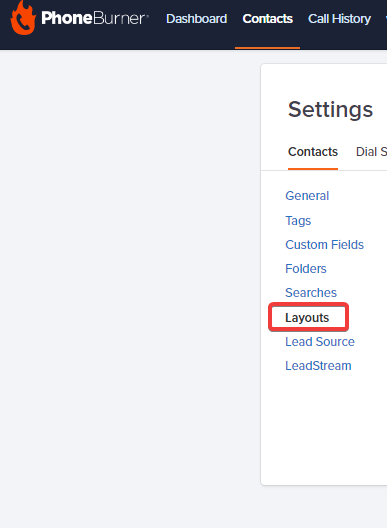Click the orange underline beneath Contacts nav item
The width and height of the screenshot is (387, 528).
coord(267,48)
